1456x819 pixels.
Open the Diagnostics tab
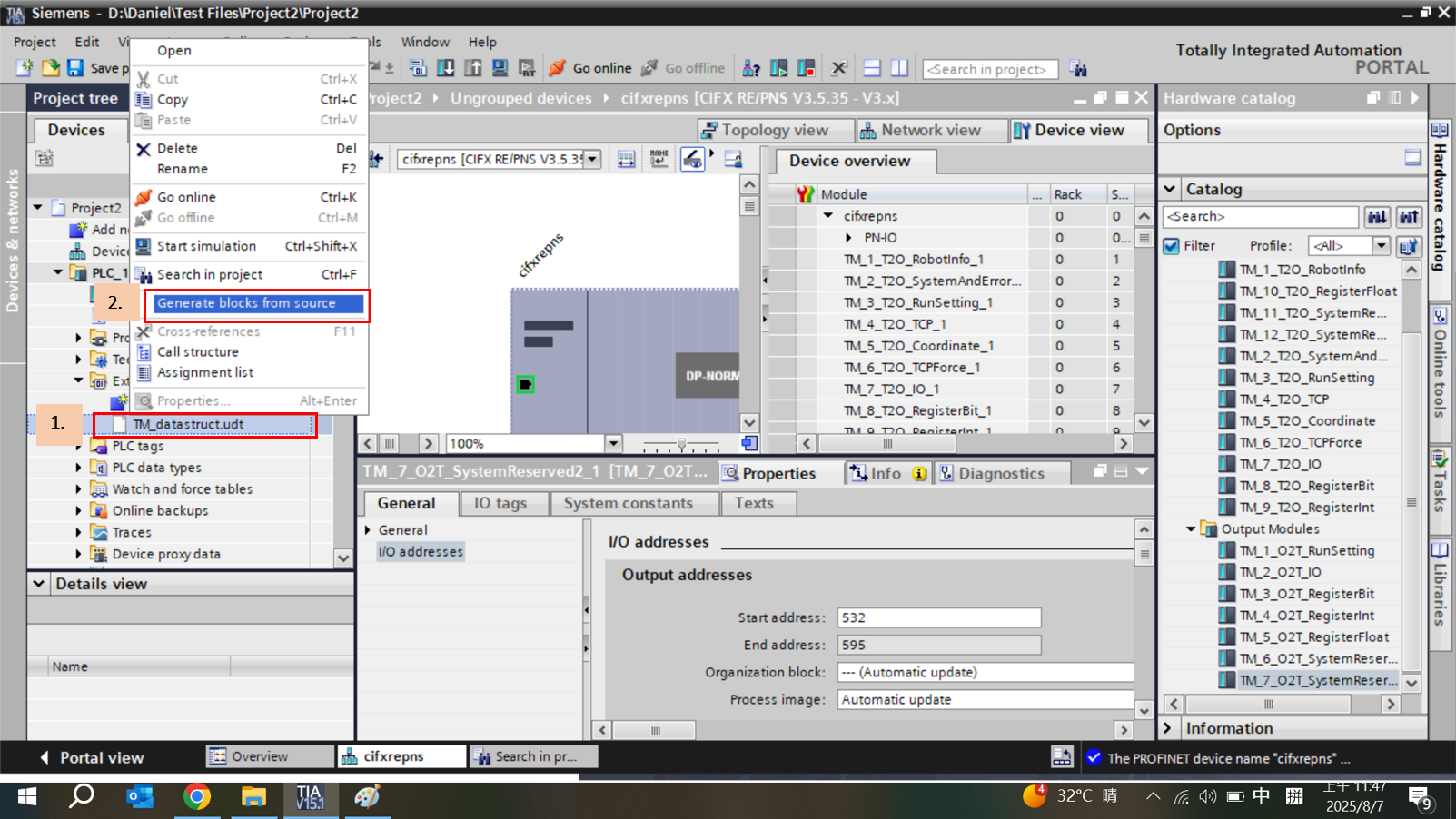tap(1001, 473)
